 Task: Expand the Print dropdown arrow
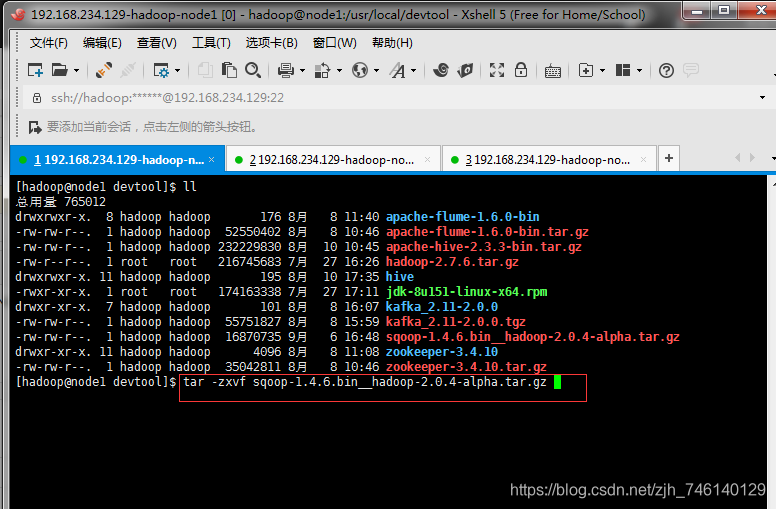pos(302,71)
